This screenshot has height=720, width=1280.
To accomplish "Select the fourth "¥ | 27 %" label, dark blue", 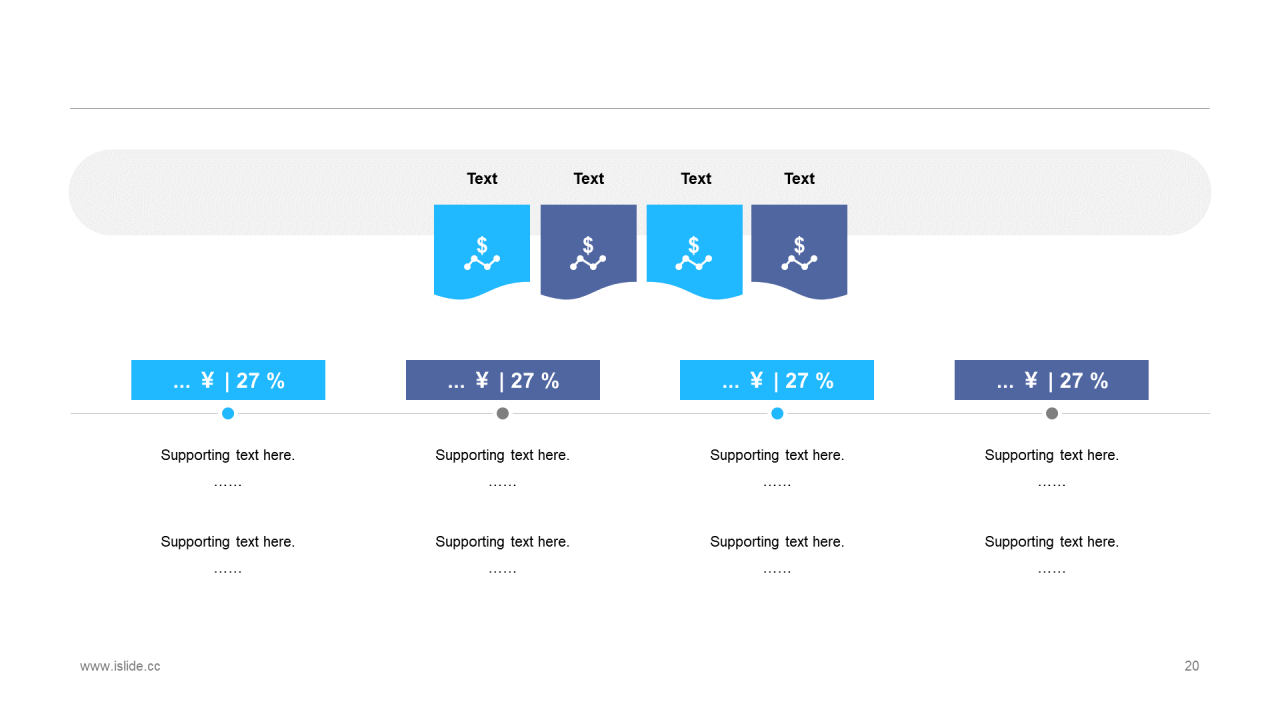I will point(1052,380).
